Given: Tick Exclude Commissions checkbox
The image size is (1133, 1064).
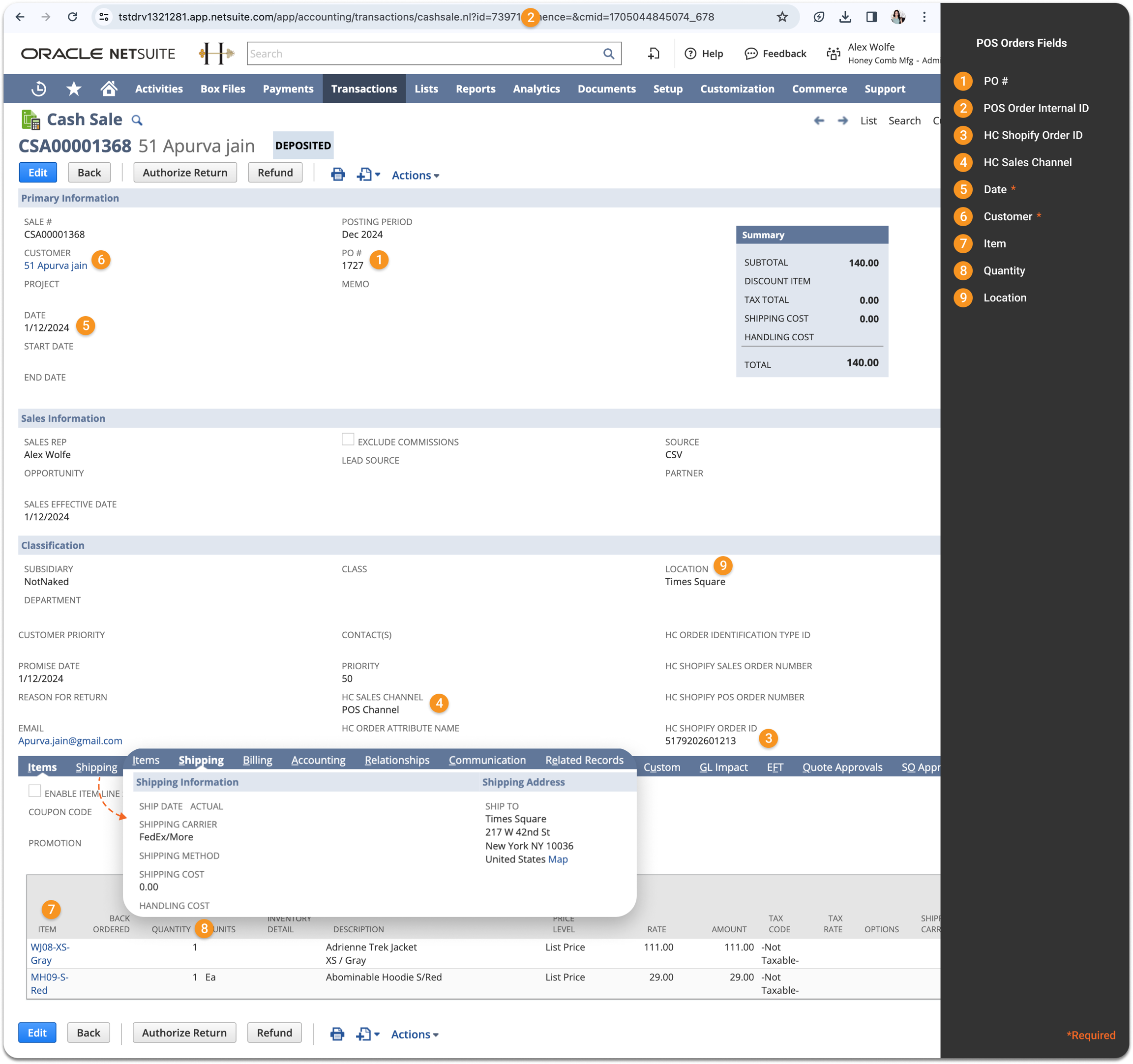Looking at the screenshot, I should click(x=348, y=439).
